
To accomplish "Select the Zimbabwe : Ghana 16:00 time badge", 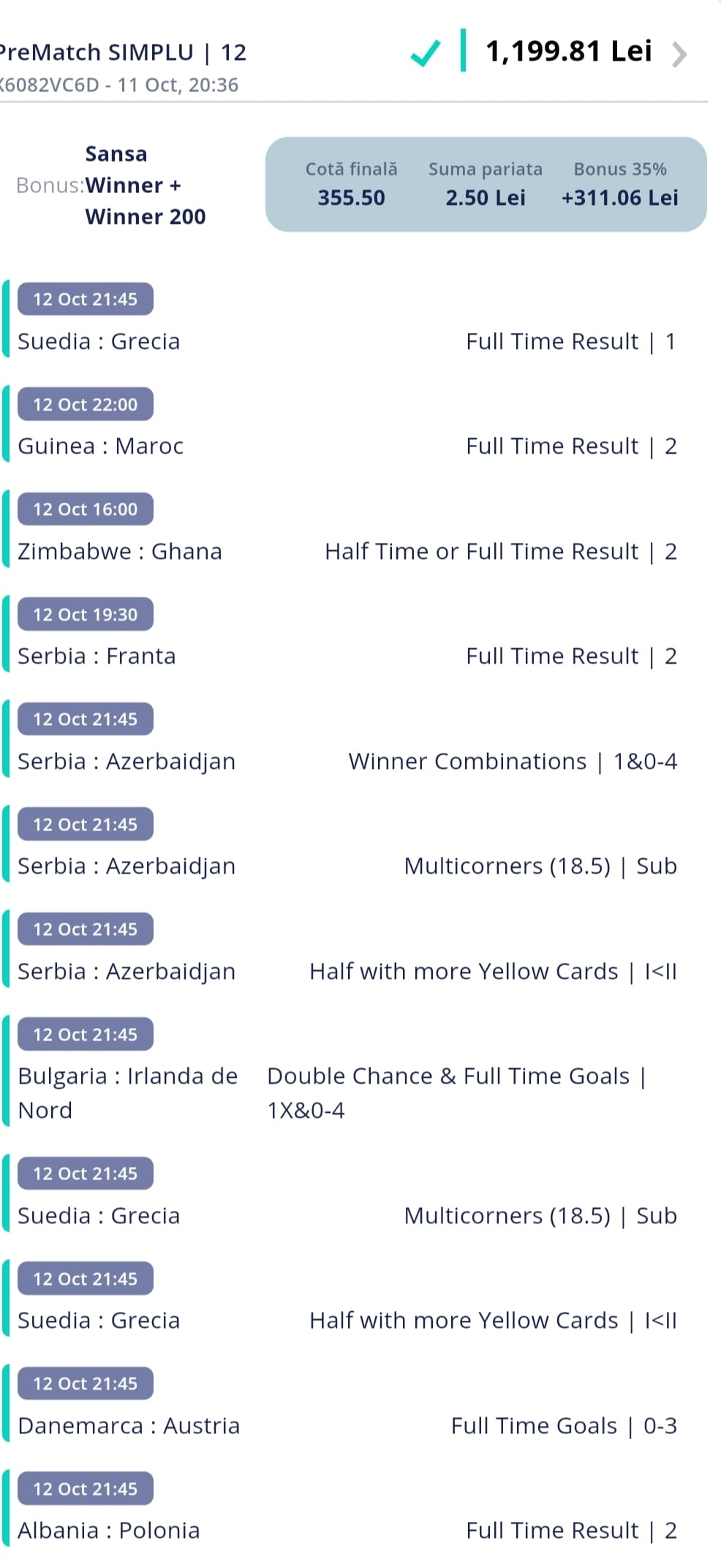I will tap(86, 509).
